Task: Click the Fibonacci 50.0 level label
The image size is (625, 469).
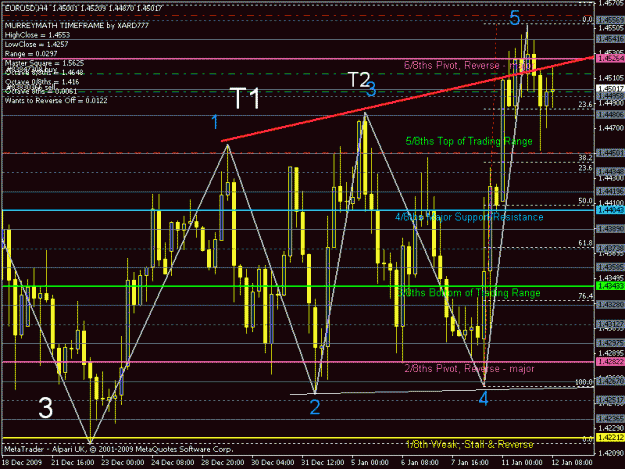Action: coord(585,201)
